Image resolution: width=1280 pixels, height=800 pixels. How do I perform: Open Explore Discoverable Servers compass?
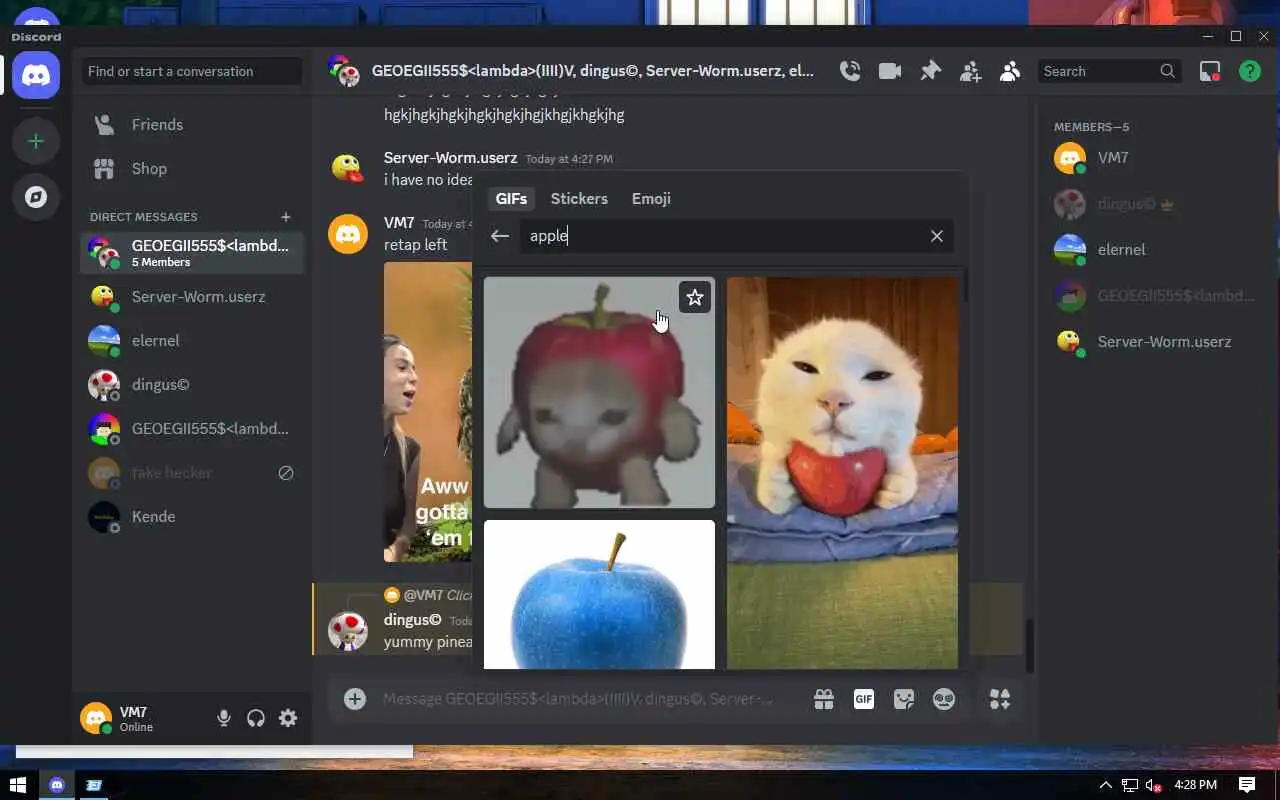coord(36,197)
